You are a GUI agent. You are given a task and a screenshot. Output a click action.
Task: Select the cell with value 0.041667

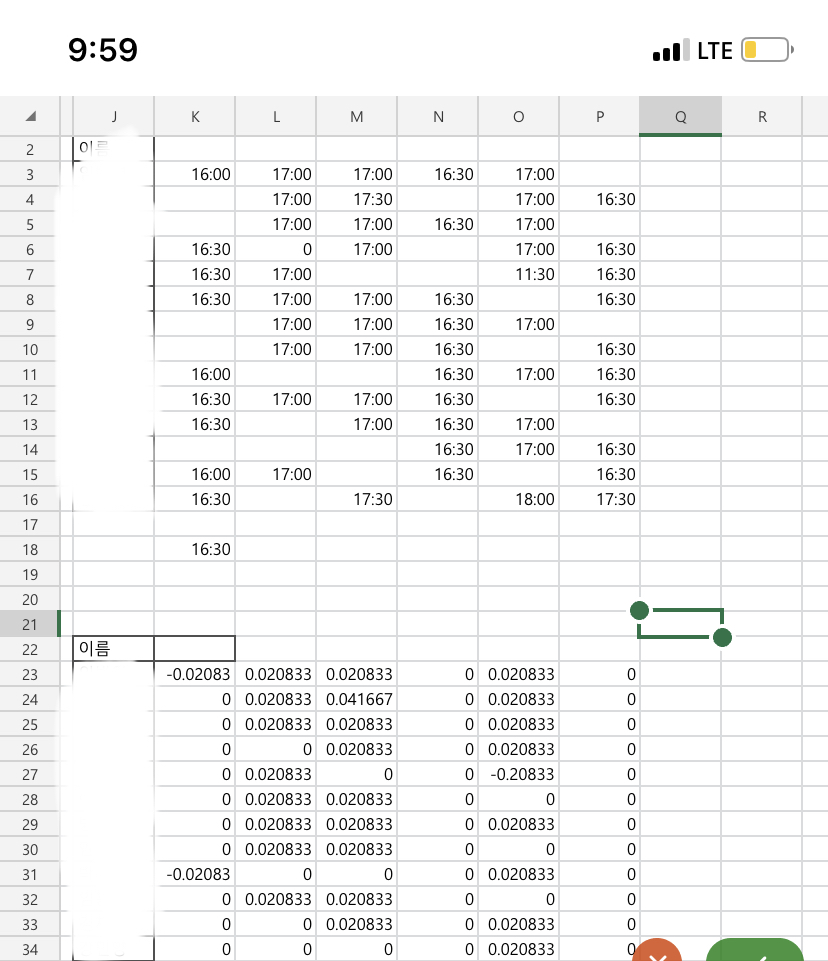pyautogui.click(x=357, y=699)
